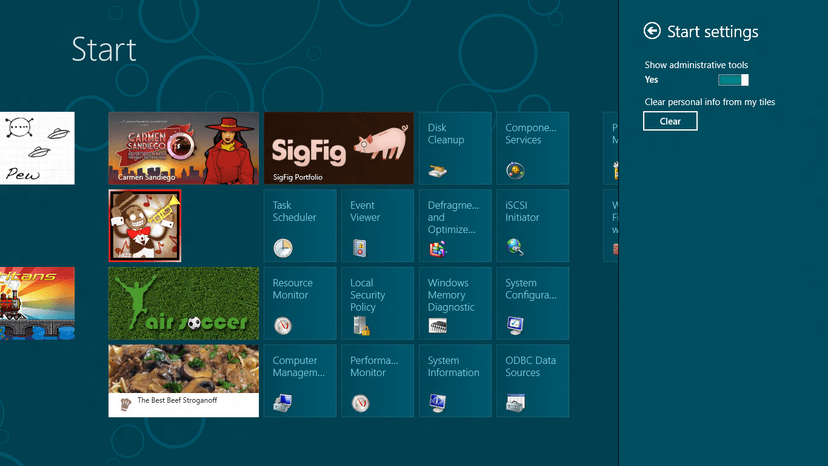Open Defragment and Optimize Drives icon
The width and height of the screenshot is (828, 466).
(437, 248)
